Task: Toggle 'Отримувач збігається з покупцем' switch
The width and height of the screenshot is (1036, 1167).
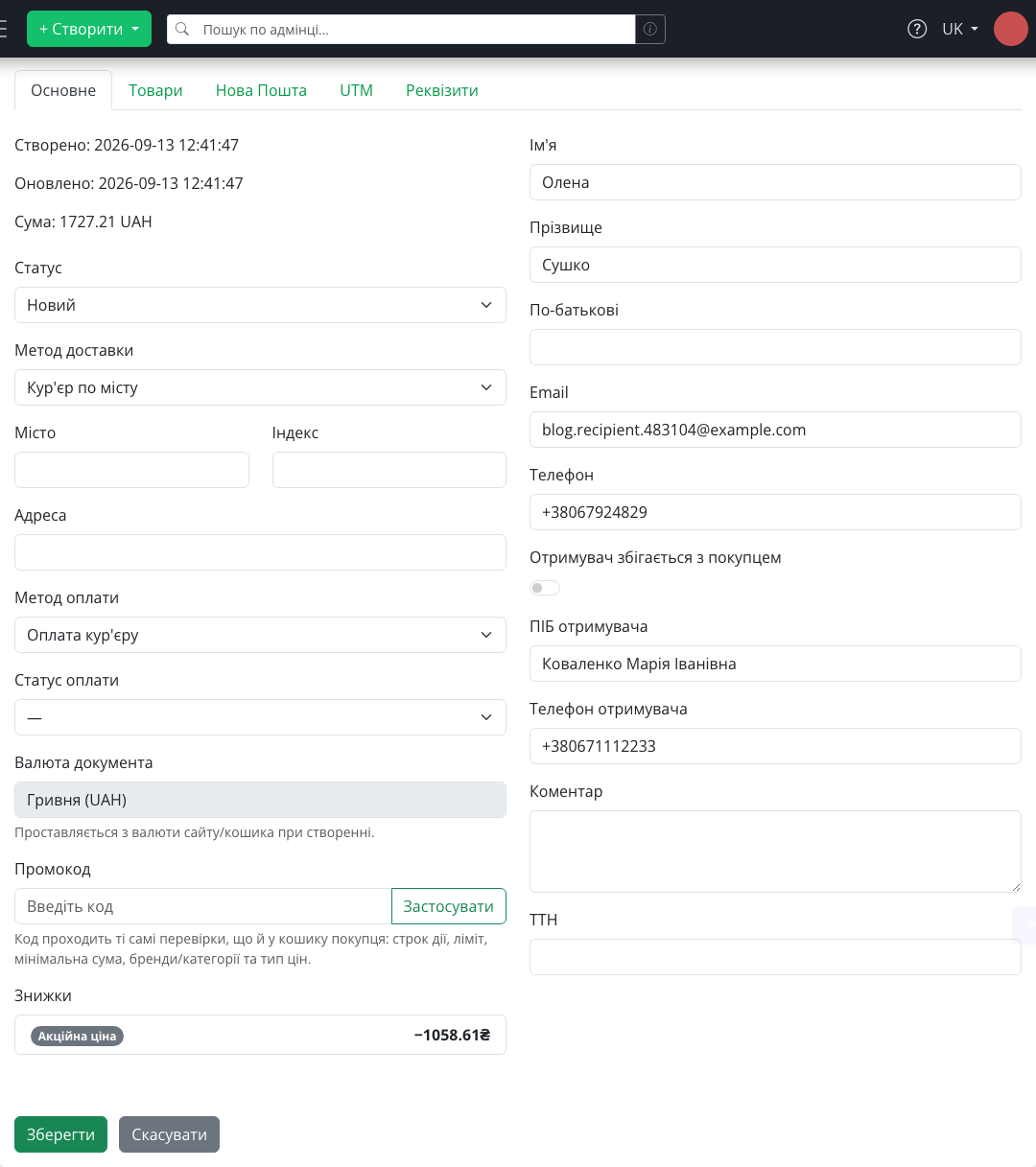Action: [x=545, y=588]
